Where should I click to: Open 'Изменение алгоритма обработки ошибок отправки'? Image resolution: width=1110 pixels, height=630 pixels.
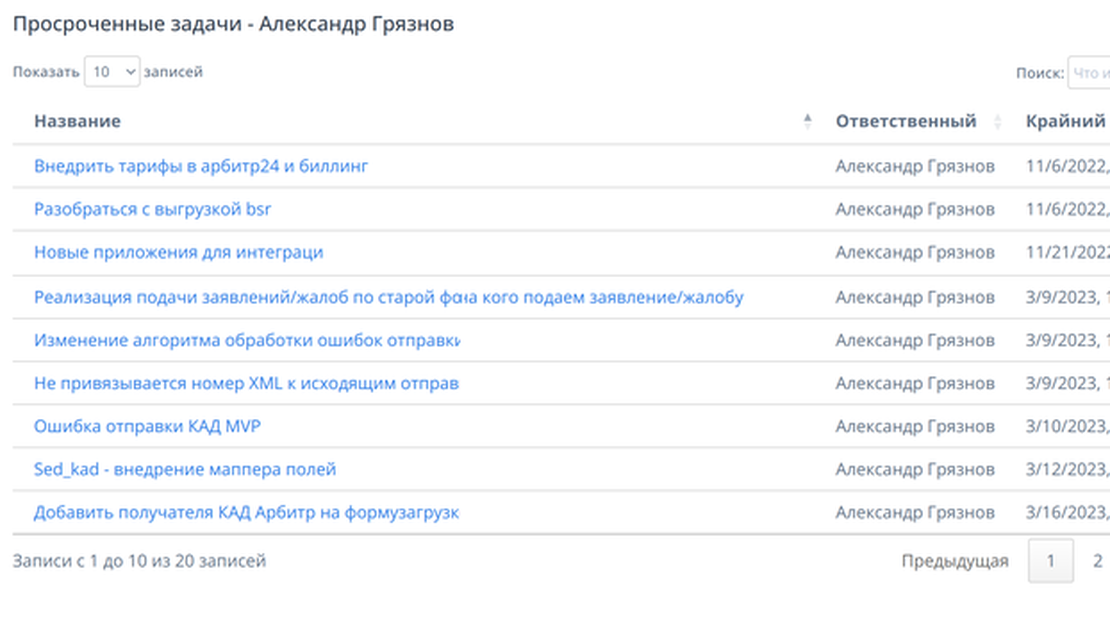(248, 339)
